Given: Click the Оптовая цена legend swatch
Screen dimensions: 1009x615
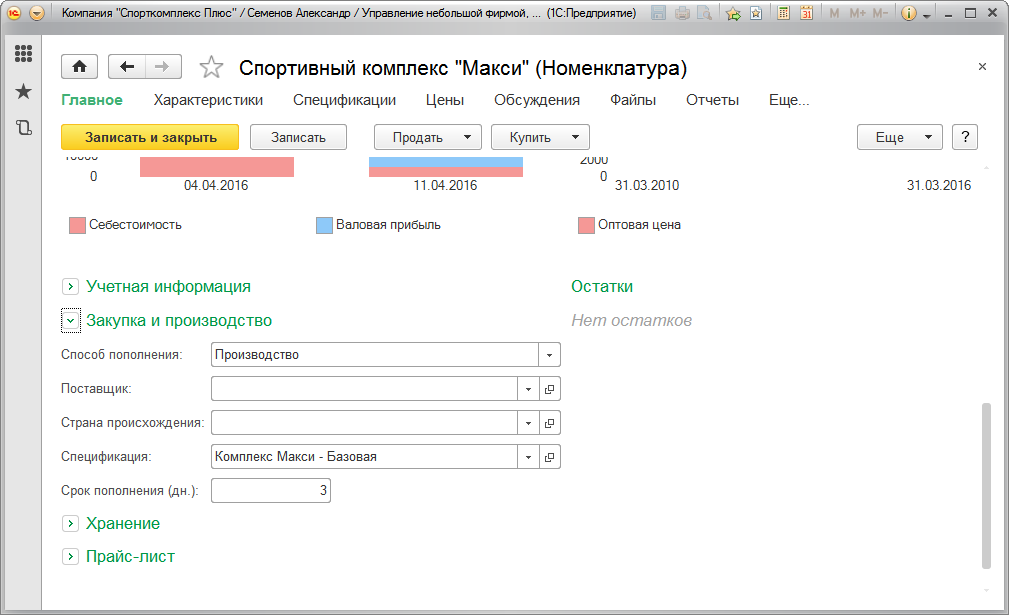Looking at the screenshot, I should pyautogui.click(x=586, y=225).
